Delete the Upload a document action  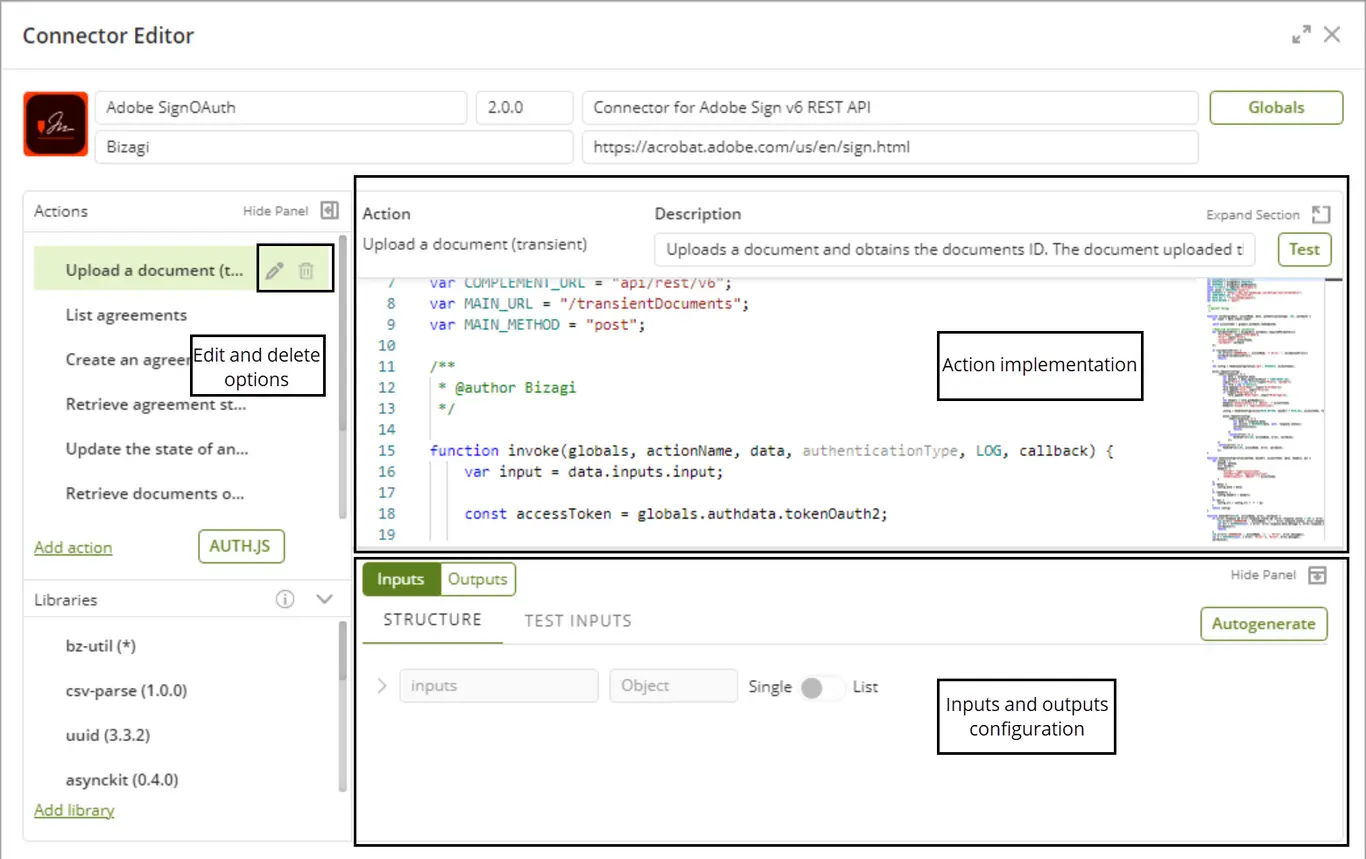pos(307,270)
